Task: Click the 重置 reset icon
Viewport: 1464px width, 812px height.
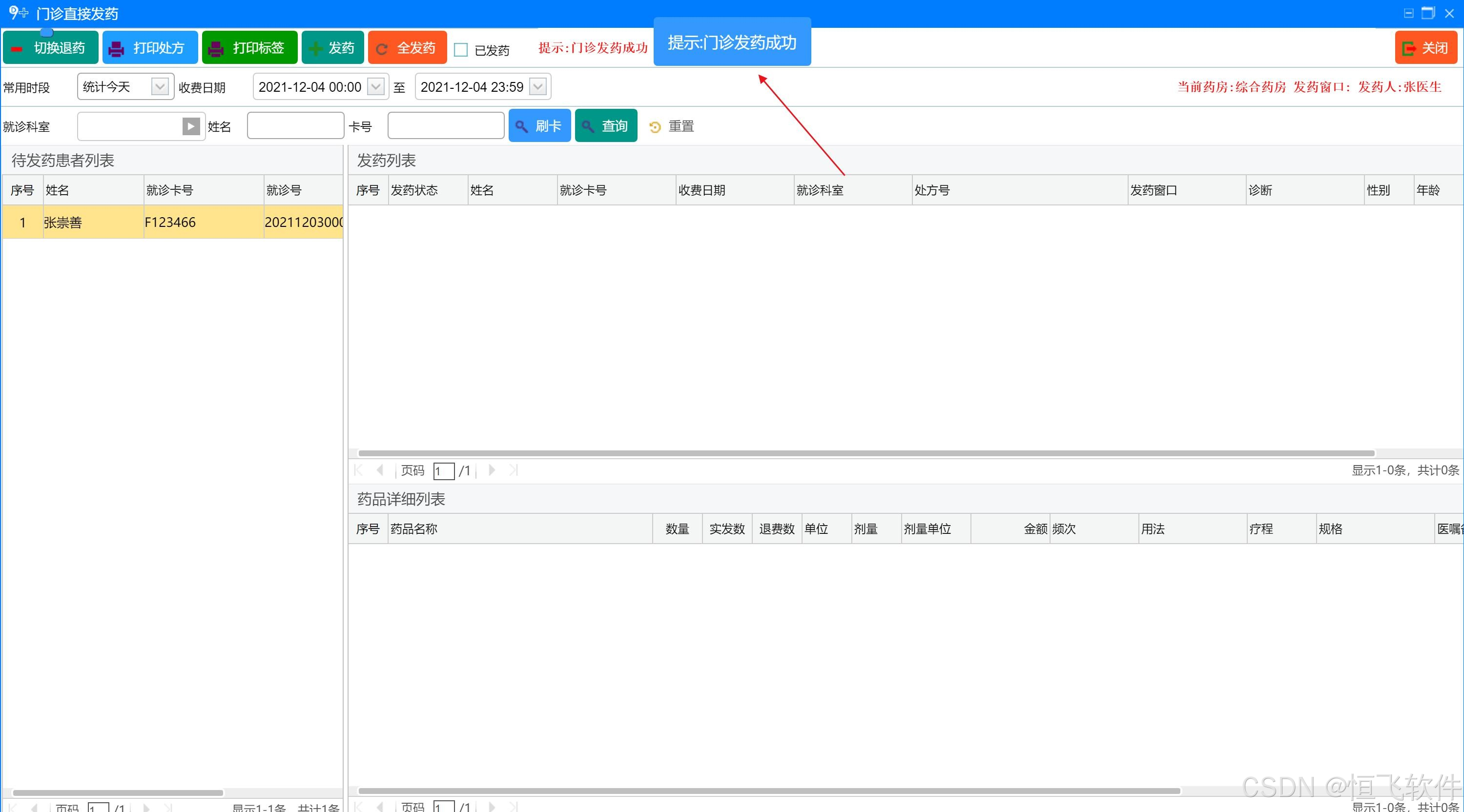Action: [x=655, y=127]
